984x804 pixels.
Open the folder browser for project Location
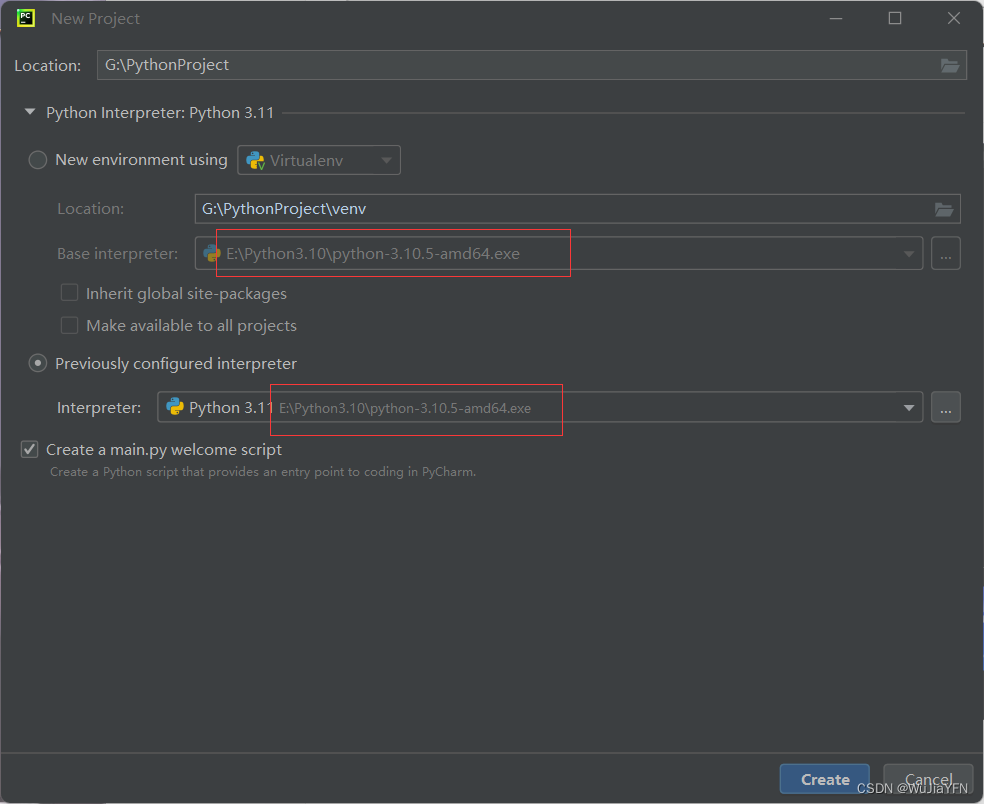pos(948,65)
